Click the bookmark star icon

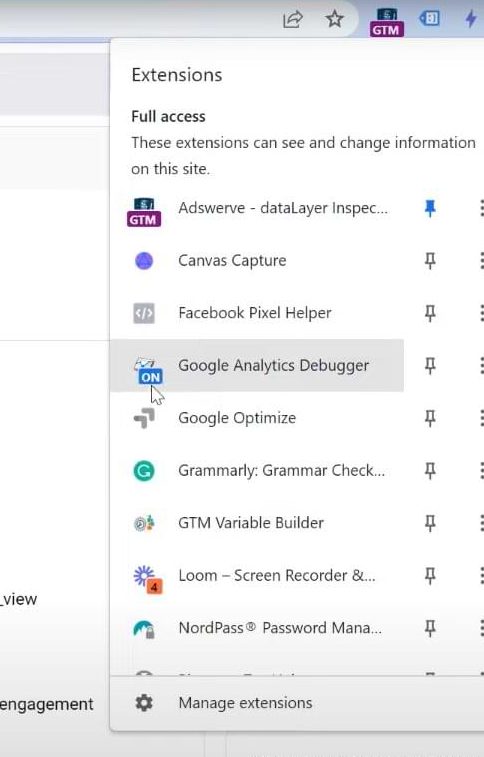[x=334, y=19]
